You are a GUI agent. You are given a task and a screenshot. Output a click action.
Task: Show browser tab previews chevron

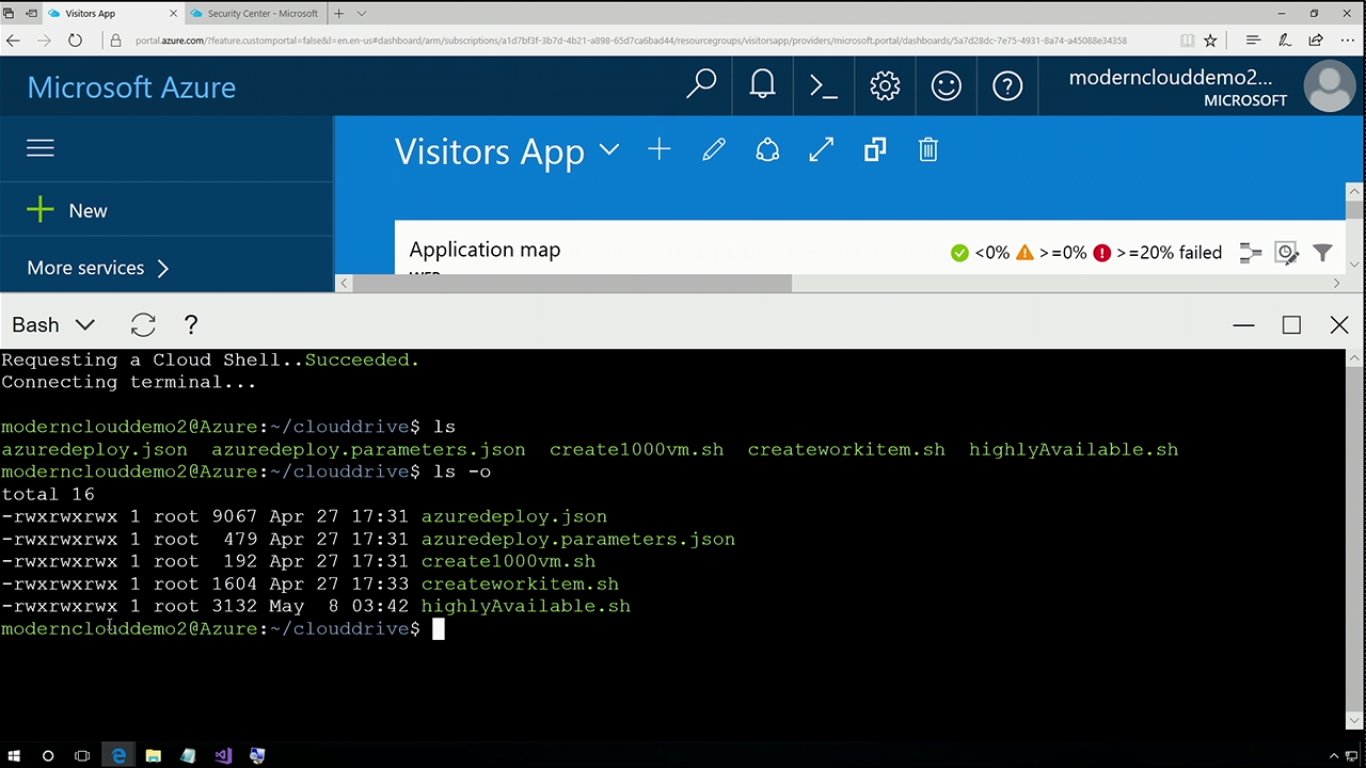click(x=362, y=13)
